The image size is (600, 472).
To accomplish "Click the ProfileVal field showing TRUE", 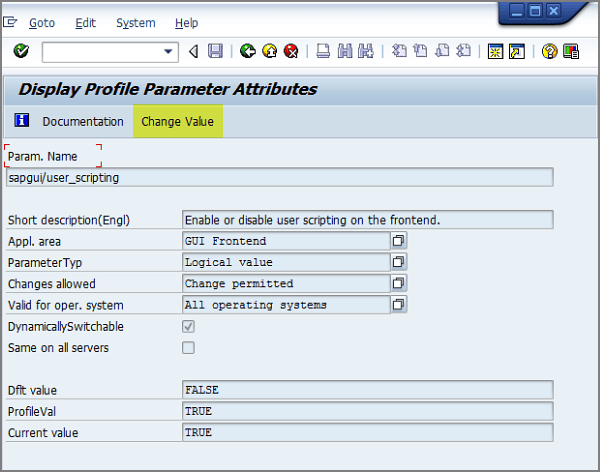I will tap(368, 411).
